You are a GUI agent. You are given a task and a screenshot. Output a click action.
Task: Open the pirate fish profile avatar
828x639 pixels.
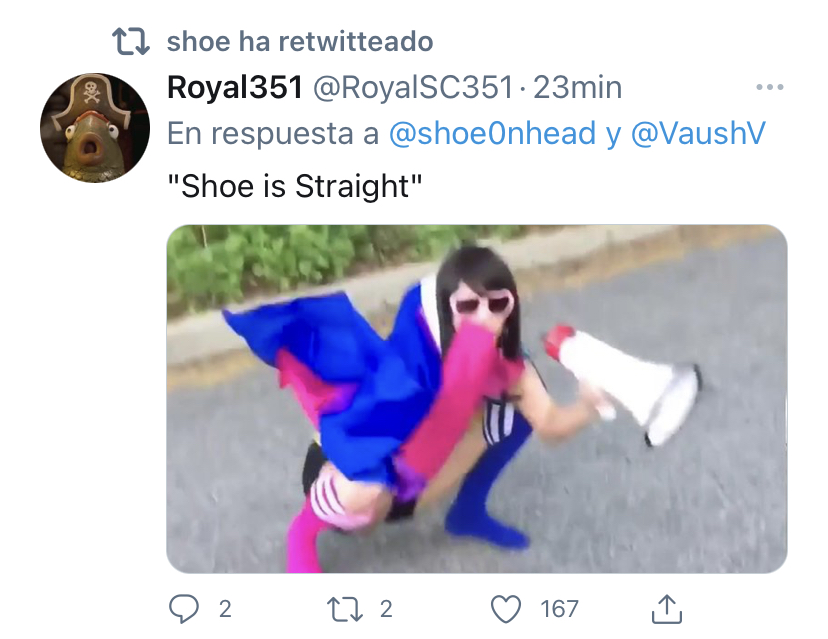click(x=95, y=128)
